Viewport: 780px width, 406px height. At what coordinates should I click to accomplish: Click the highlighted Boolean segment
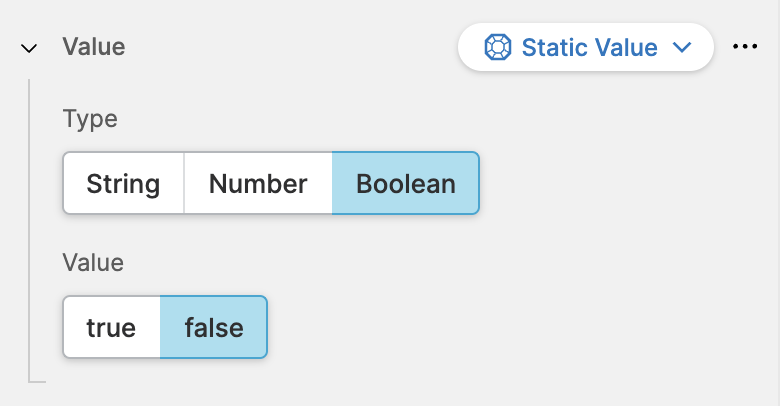[x=406, y=183]
